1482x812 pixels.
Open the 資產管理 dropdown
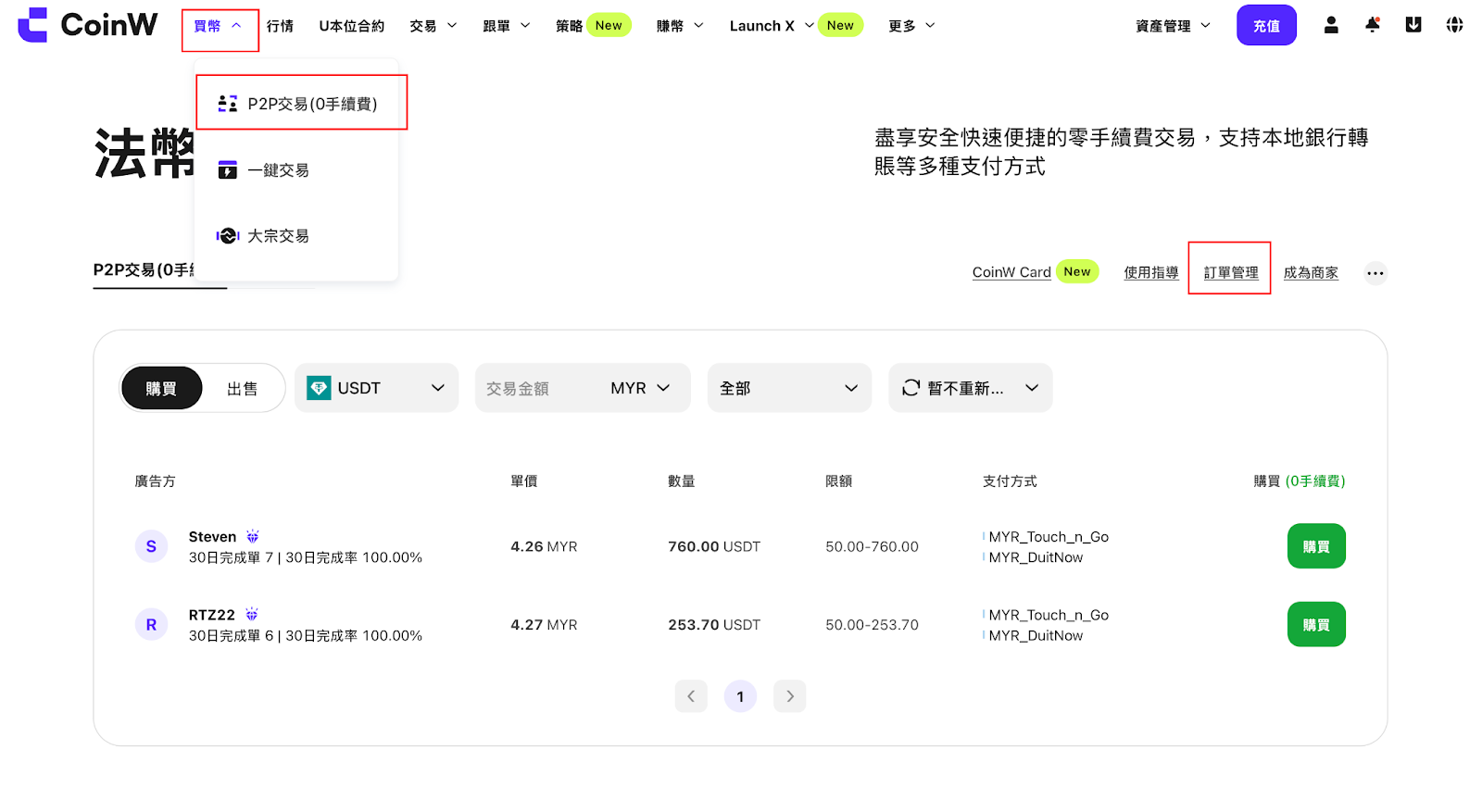click(x=1174, y=26)
